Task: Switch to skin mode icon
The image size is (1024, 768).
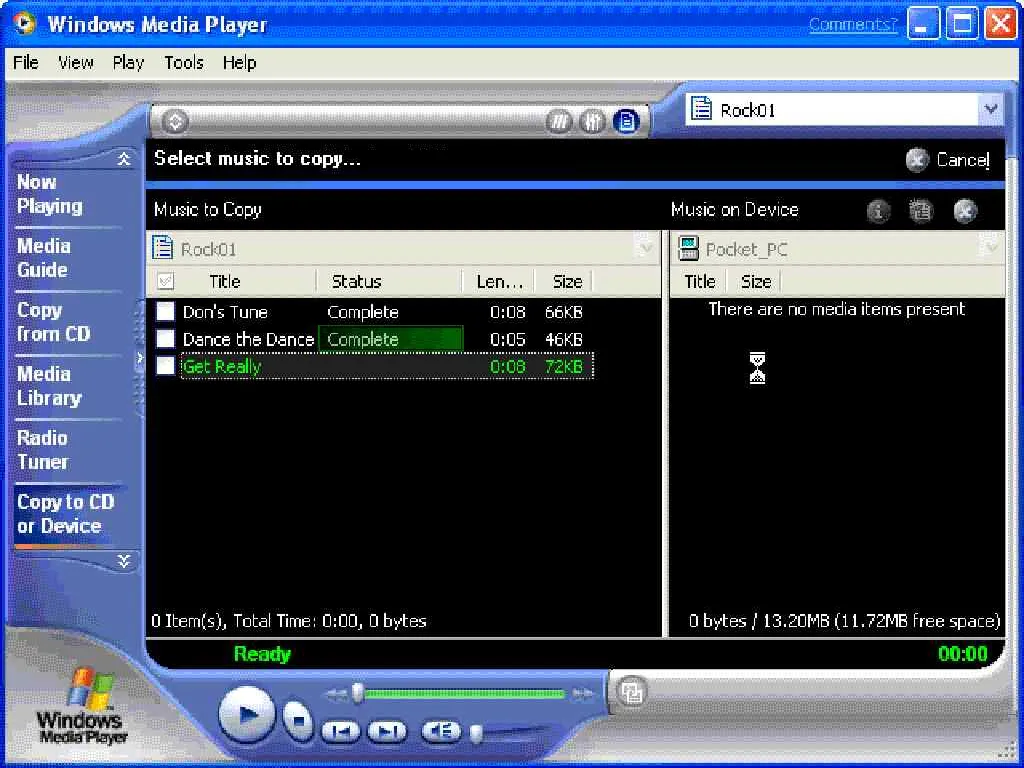Action: 632,692
